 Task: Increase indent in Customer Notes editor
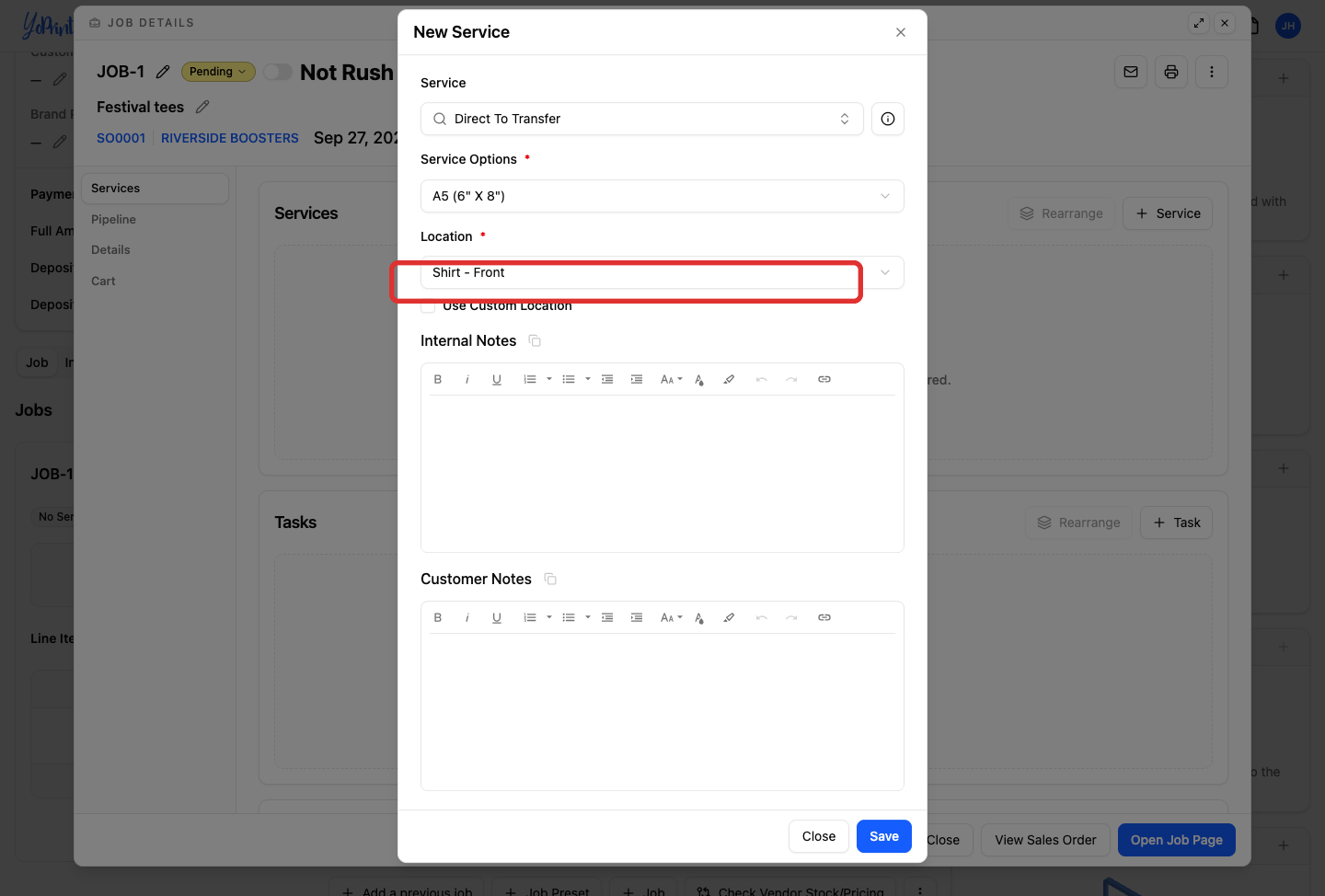click(x=637, y=617)
